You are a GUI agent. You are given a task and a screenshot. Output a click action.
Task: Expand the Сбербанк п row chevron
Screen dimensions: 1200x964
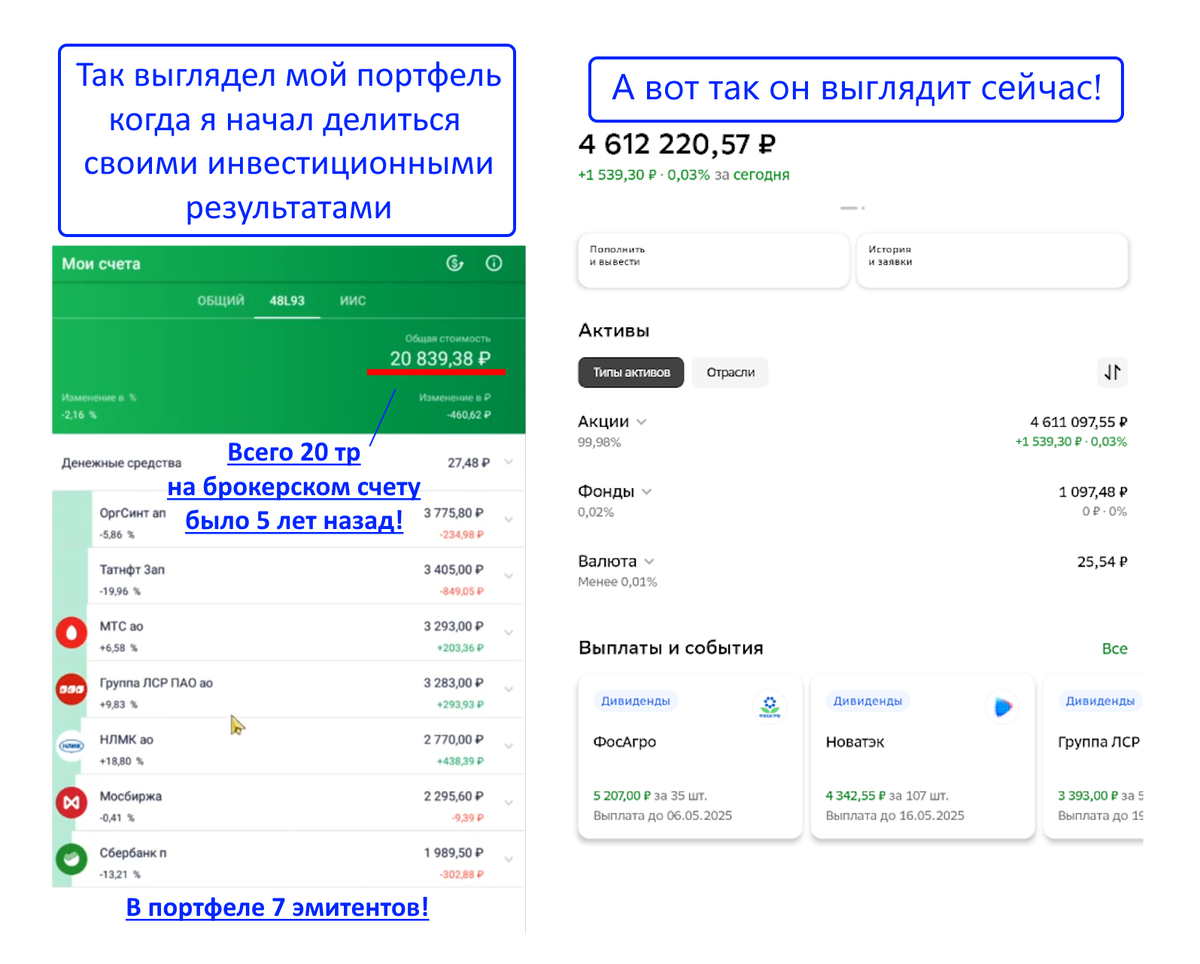(509, 861)
